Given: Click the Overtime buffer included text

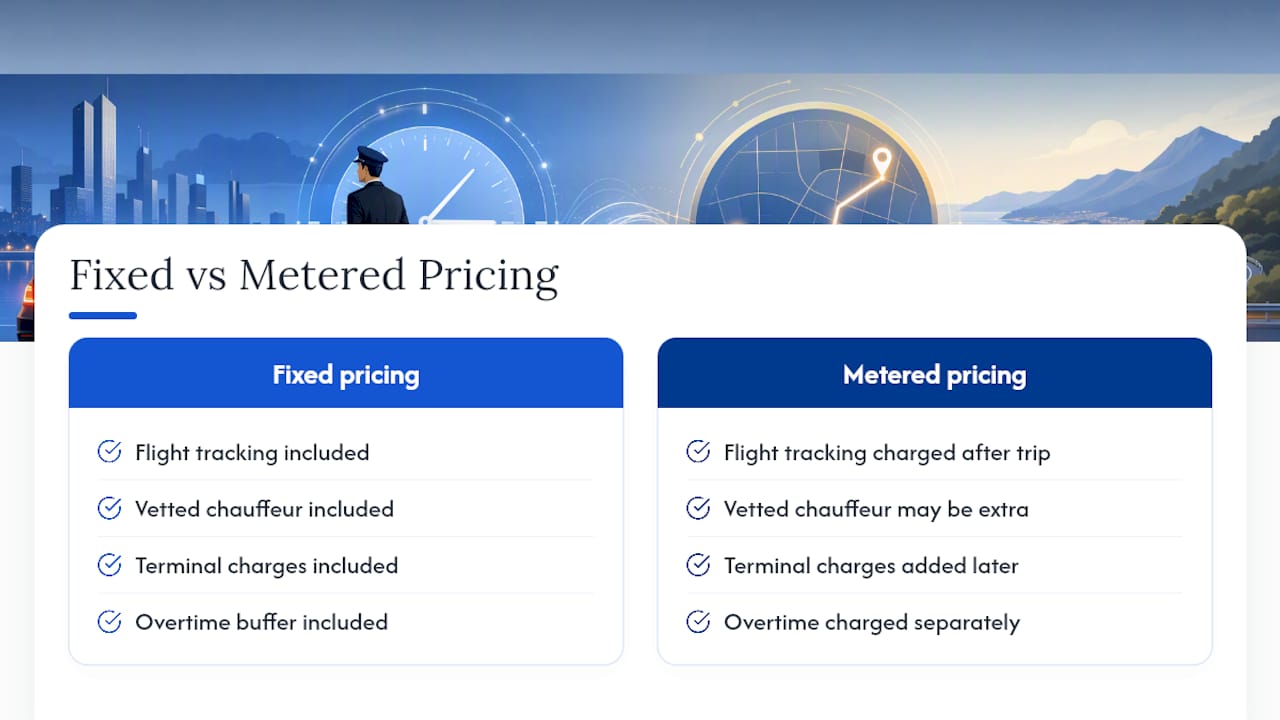Looking at the screenshot, I should click(261, 622).
